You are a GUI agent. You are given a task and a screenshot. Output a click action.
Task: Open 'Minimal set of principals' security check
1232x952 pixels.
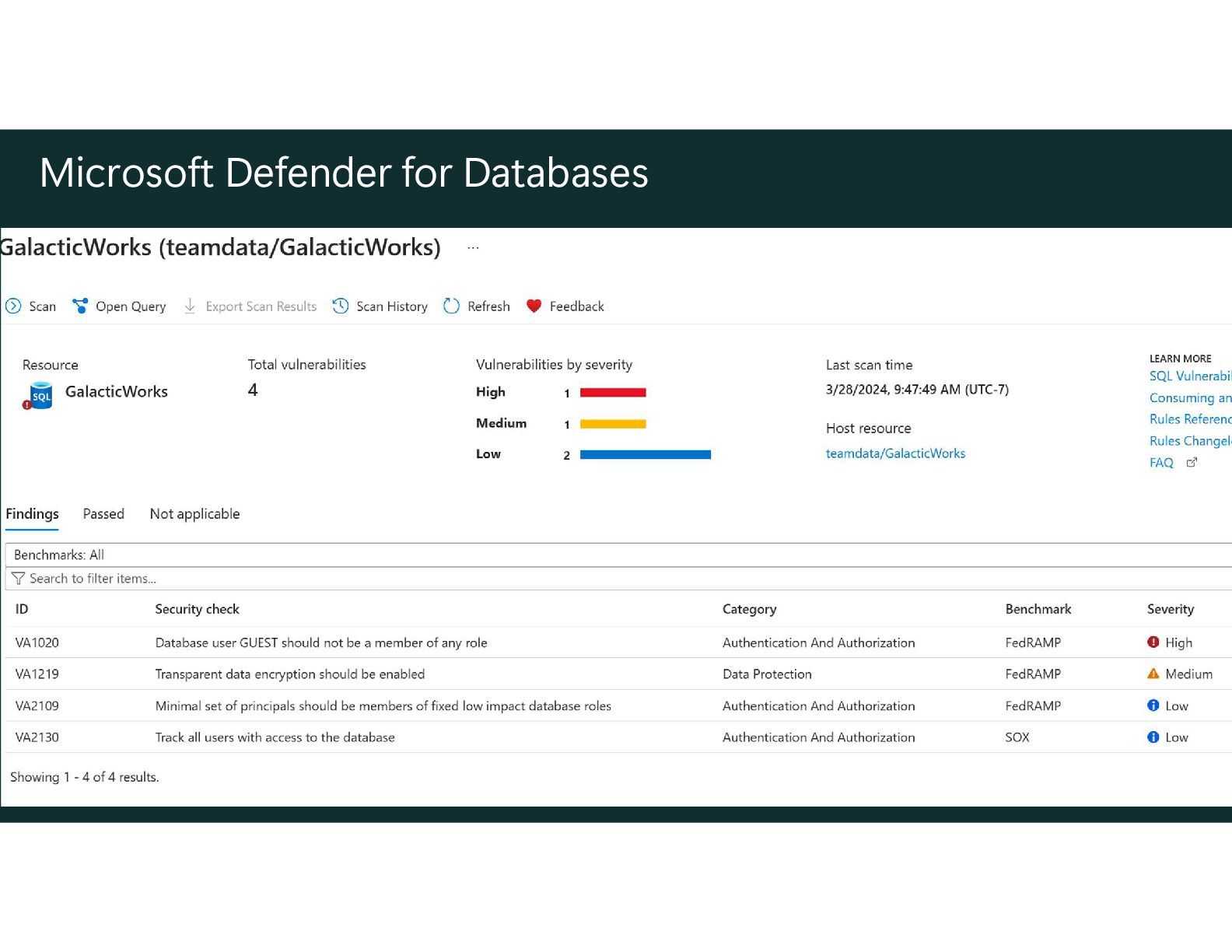pos(383,705)
